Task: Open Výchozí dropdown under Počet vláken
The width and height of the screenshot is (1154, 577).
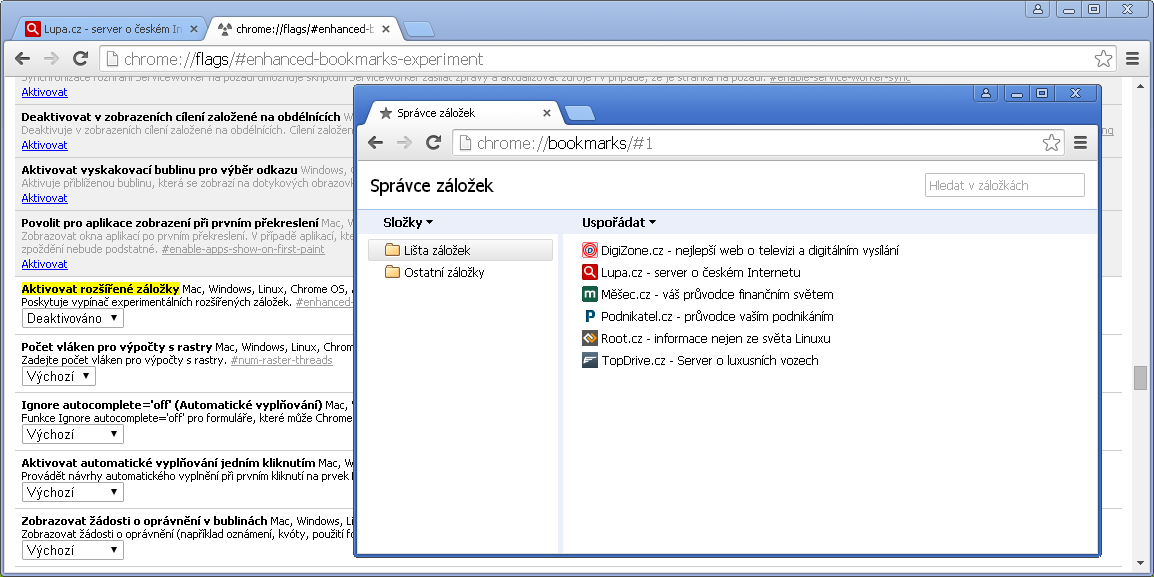Action: point(59,376)
